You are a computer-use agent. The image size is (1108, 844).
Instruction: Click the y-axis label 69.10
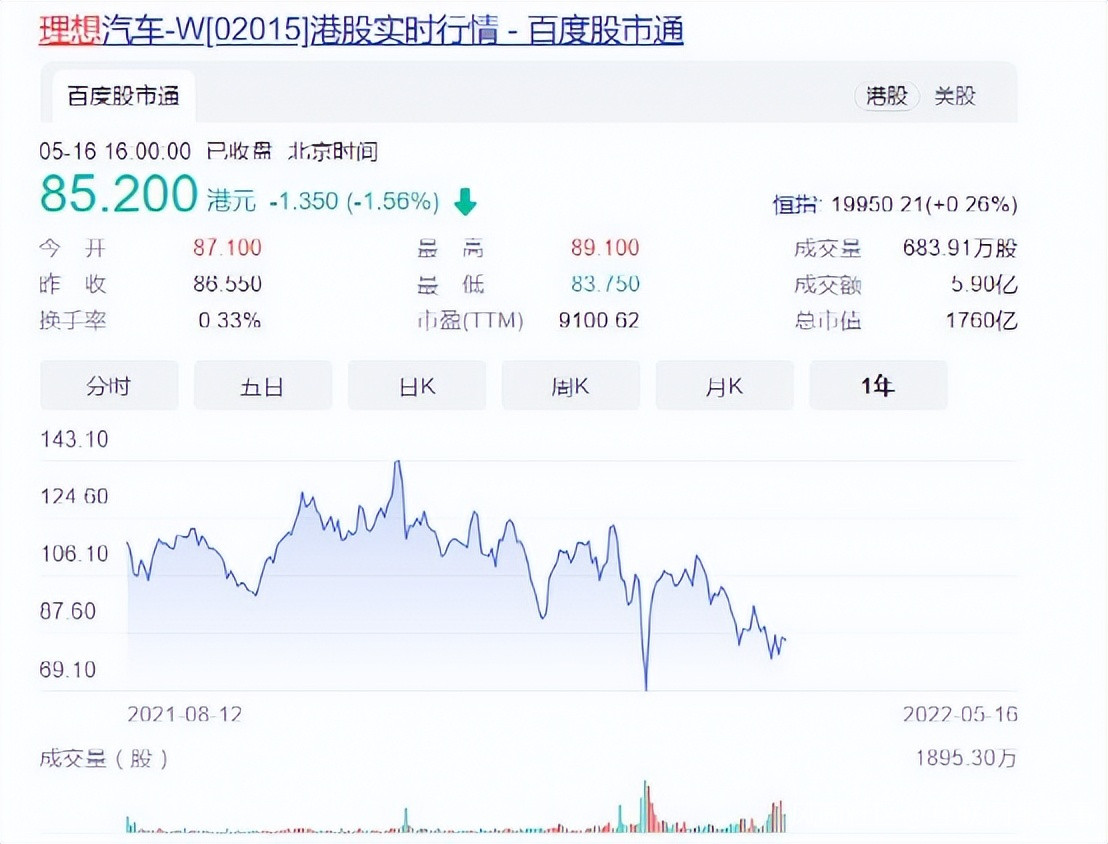(x=68, y=669)
